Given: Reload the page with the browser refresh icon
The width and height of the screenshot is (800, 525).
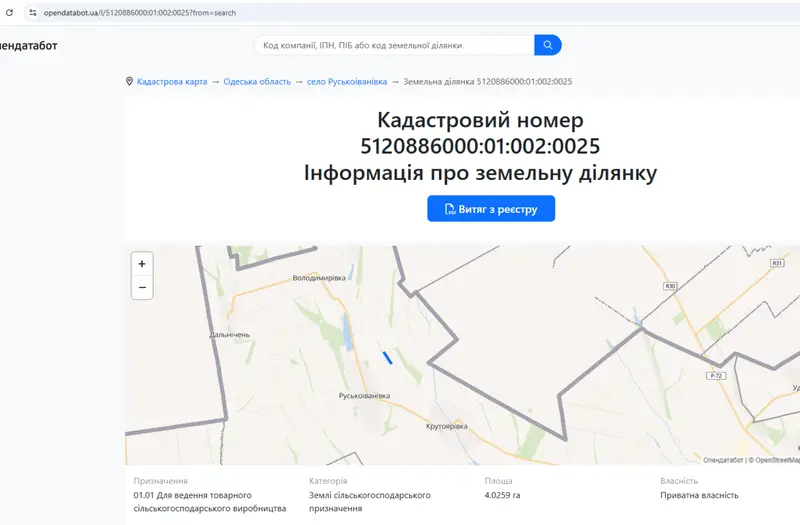Looking at the screenshot, I should click(x=9, y=13).
